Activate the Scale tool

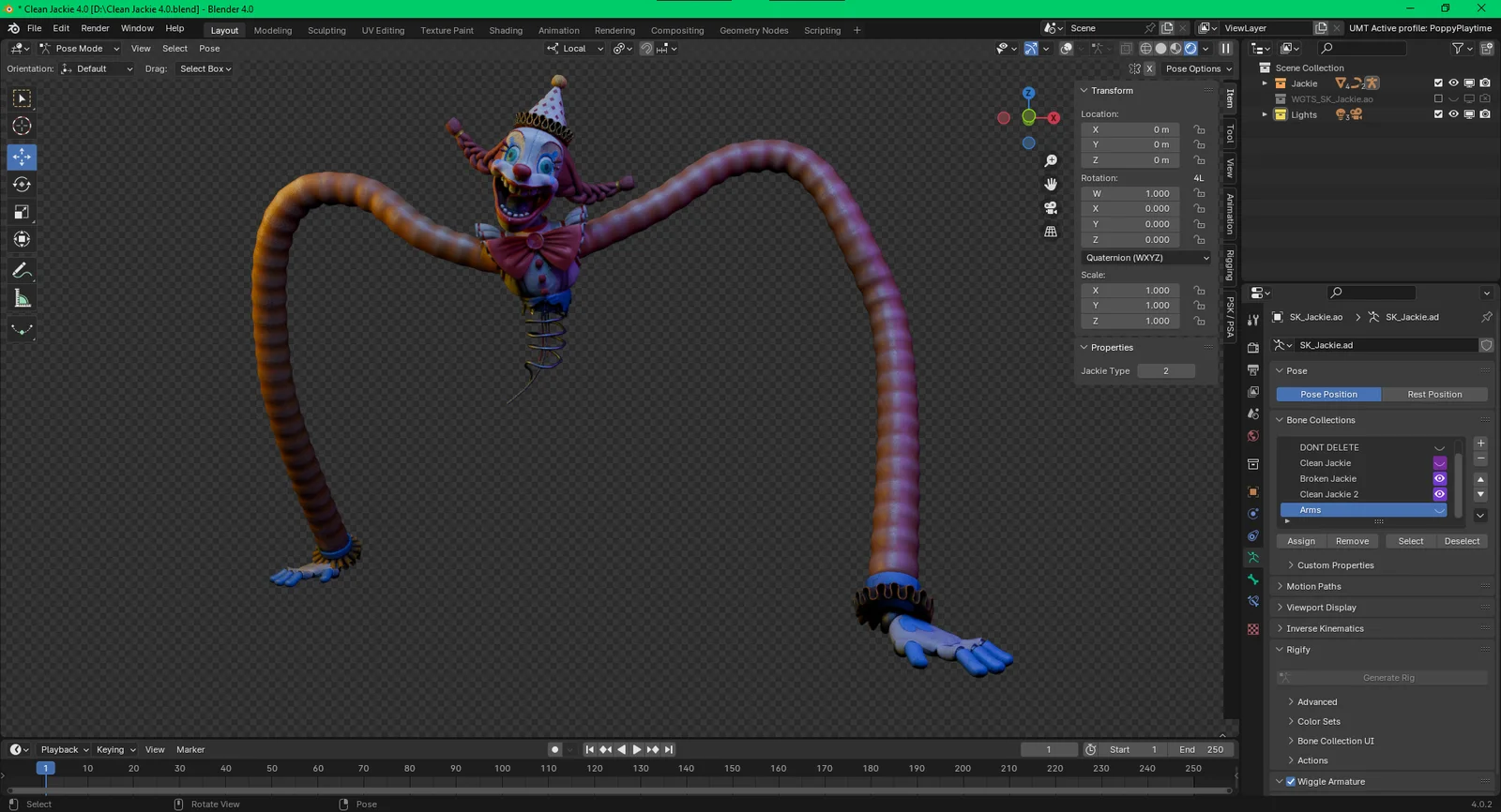pos(22,212)
